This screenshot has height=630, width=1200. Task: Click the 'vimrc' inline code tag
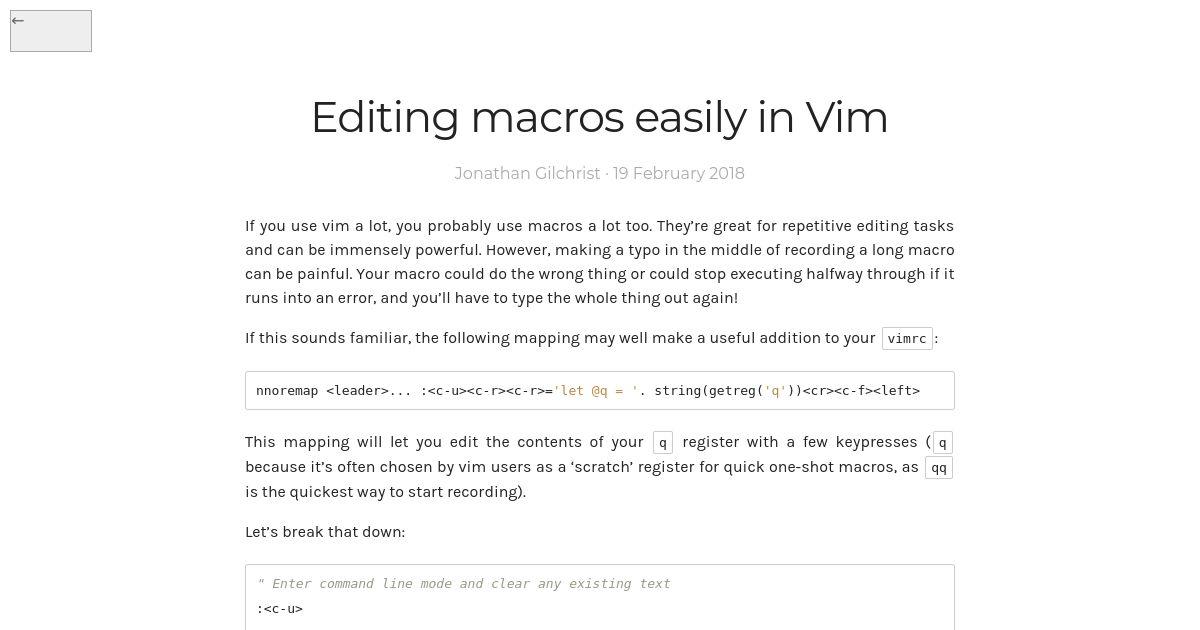click(x=907, y=338)
